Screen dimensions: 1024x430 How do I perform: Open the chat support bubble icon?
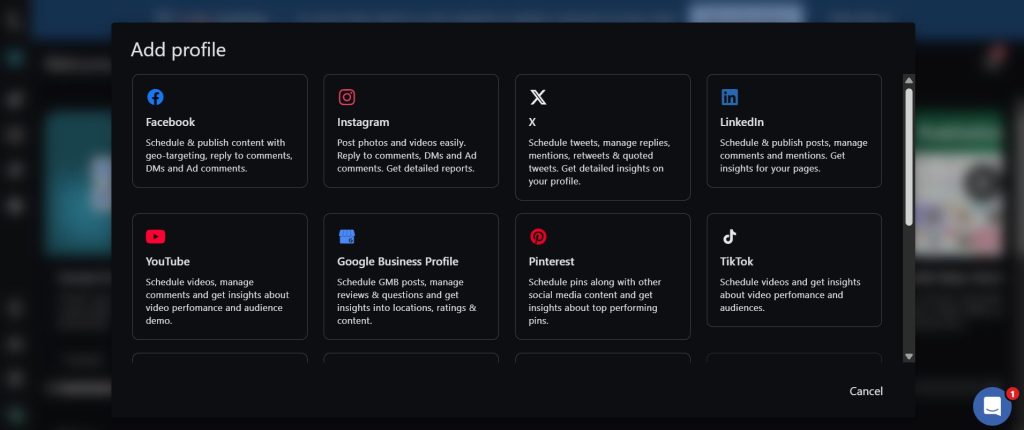(992, 406)
